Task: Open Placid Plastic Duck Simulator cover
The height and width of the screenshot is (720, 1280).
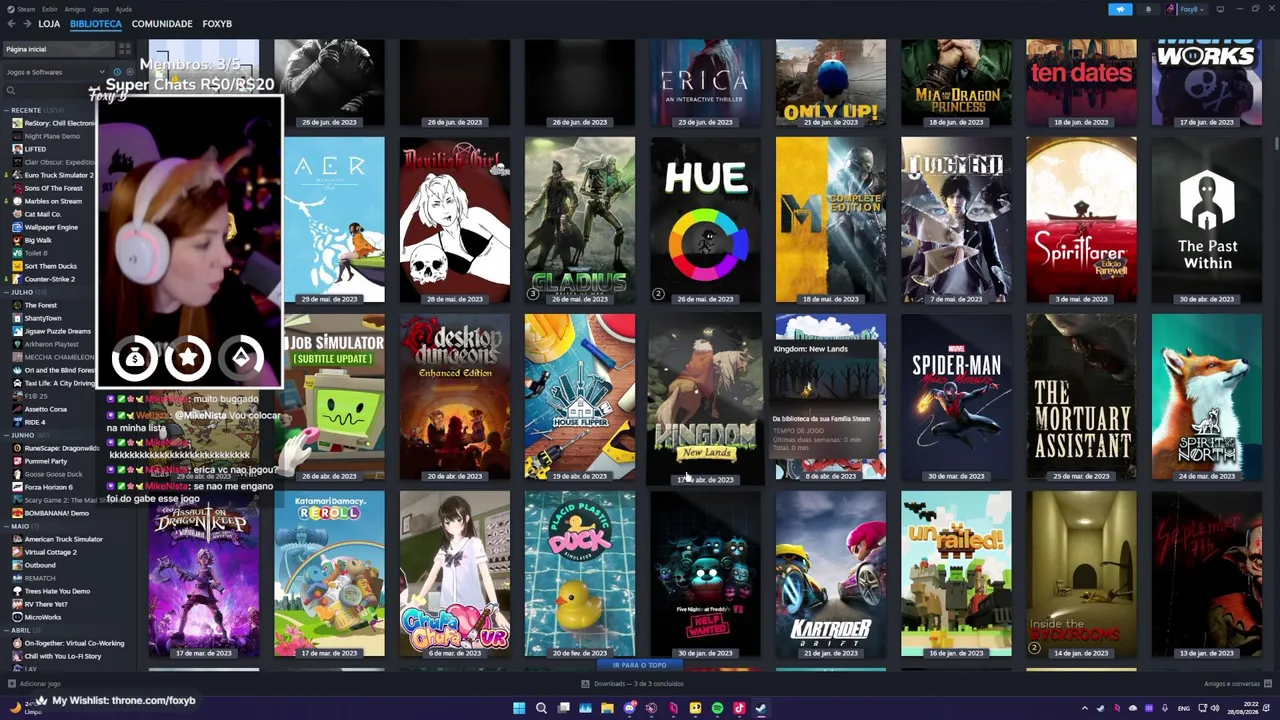Action: 580,574
